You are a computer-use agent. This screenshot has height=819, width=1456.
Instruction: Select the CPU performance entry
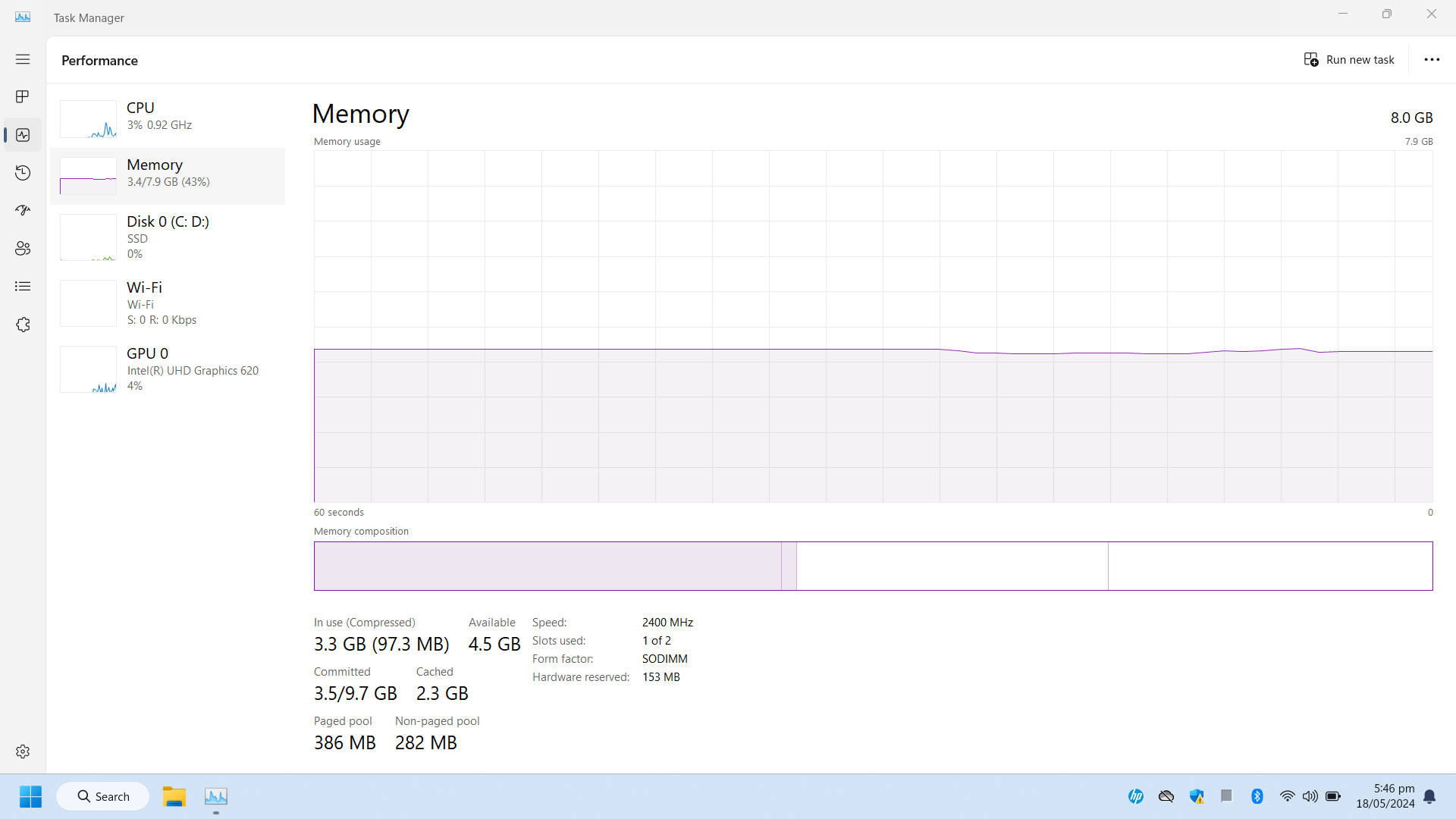168,119
